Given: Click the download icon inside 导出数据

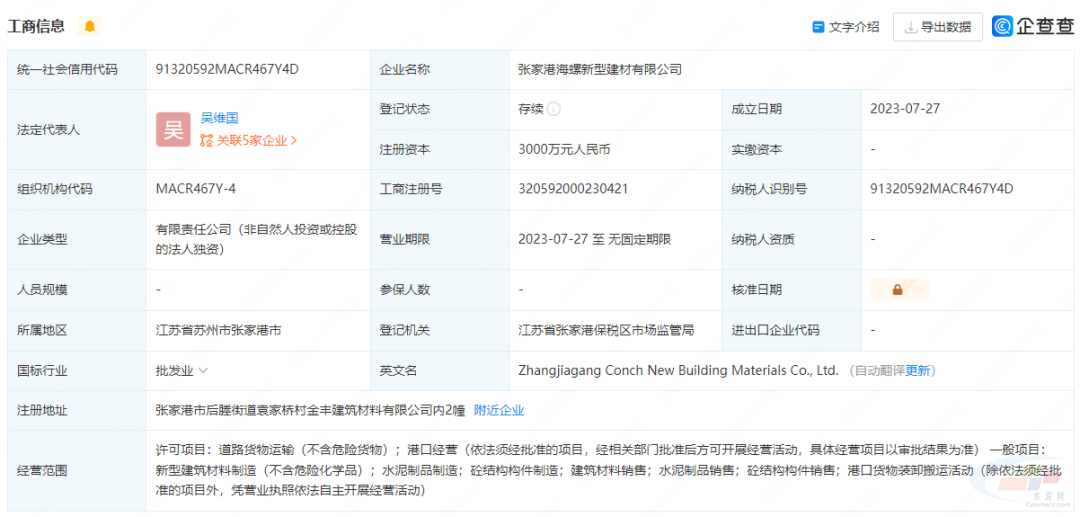Looking at the screenshot, I should 910,27.
